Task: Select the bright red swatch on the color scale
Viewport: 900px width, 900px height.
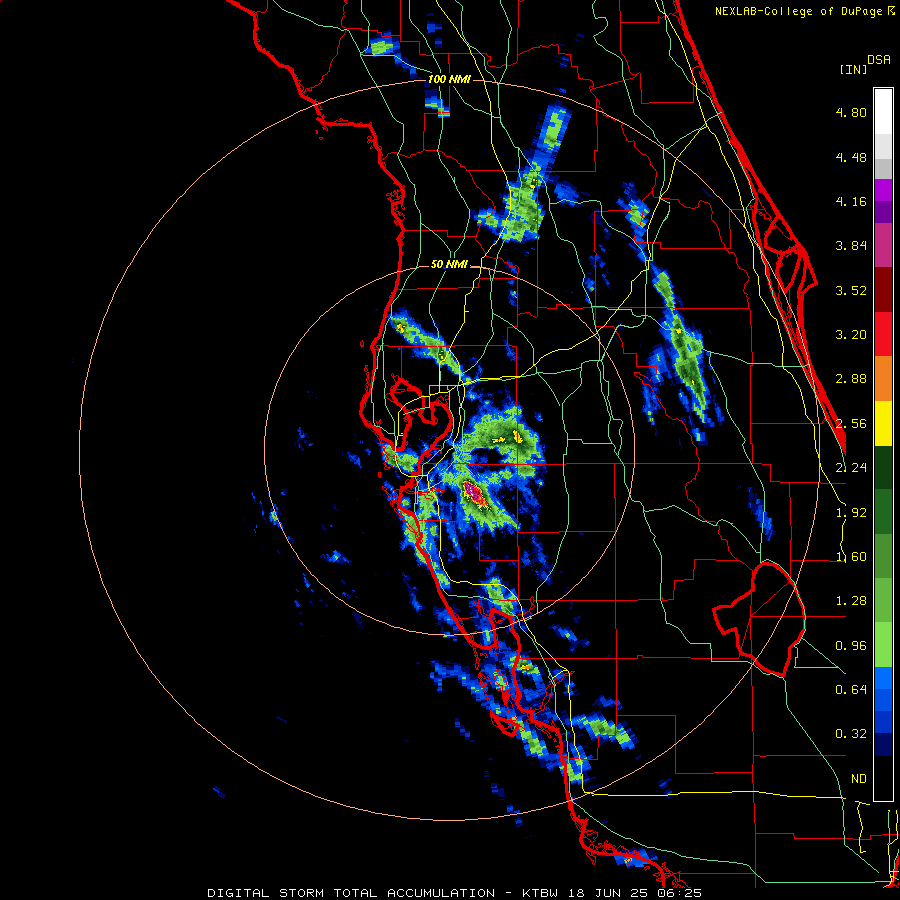Action: pyautogui.click(x=883, y=335)
